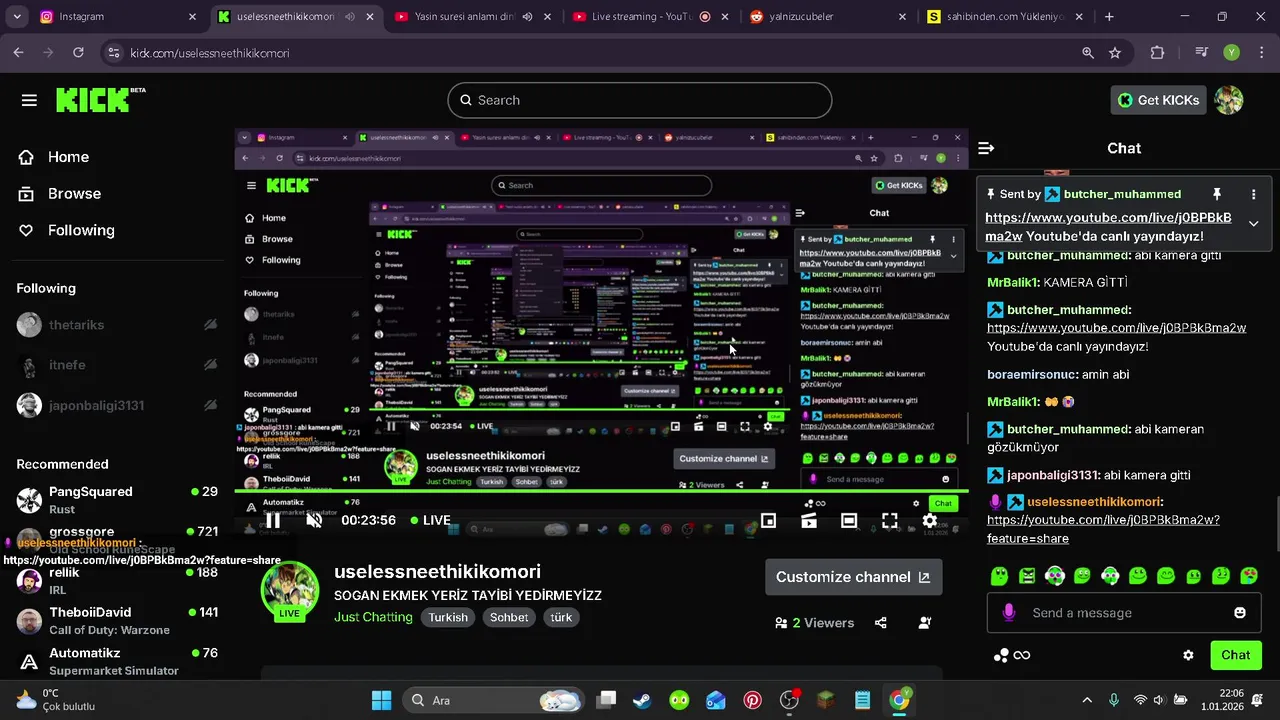This screenshot has width=1280, height=720.
Task: Open Browse in the sidebar
Action: pos(60,194)
